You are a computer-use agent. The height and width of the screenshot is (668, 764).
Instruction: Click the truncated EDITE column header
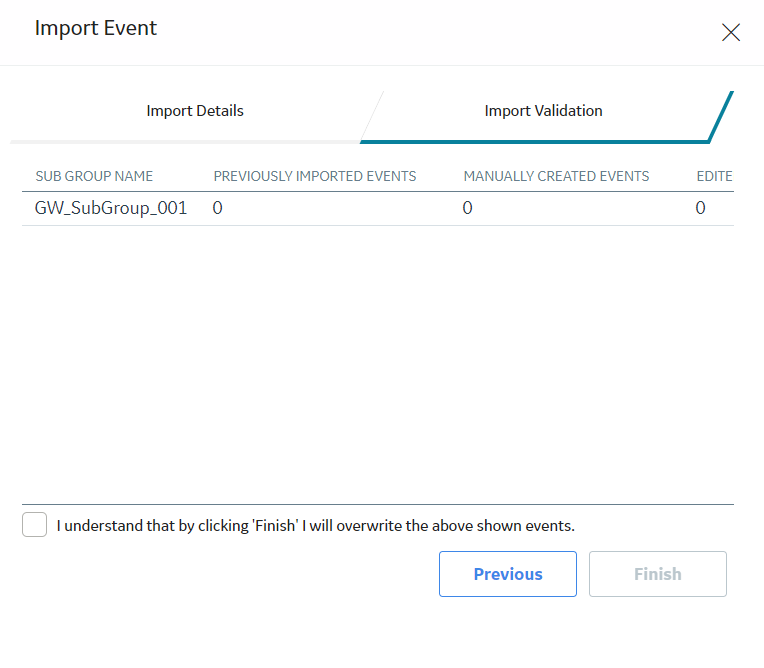714,176
